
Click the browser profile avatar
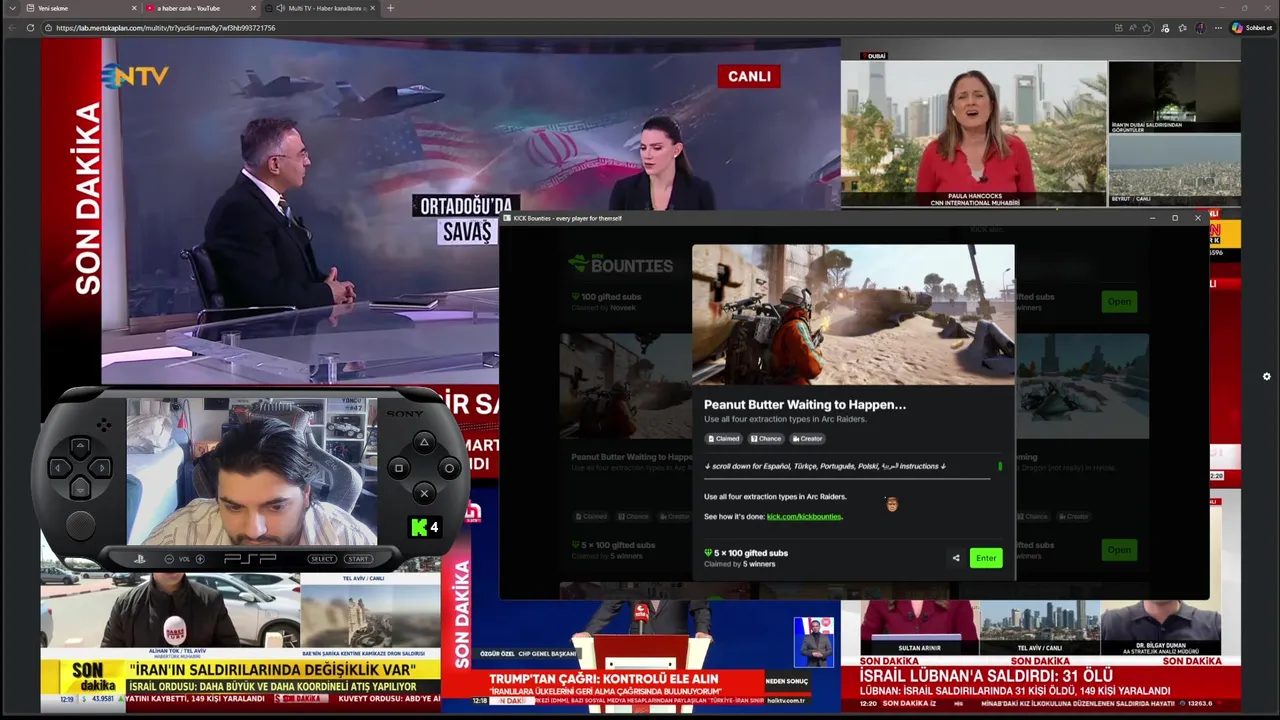click(x=1200, y=28)
